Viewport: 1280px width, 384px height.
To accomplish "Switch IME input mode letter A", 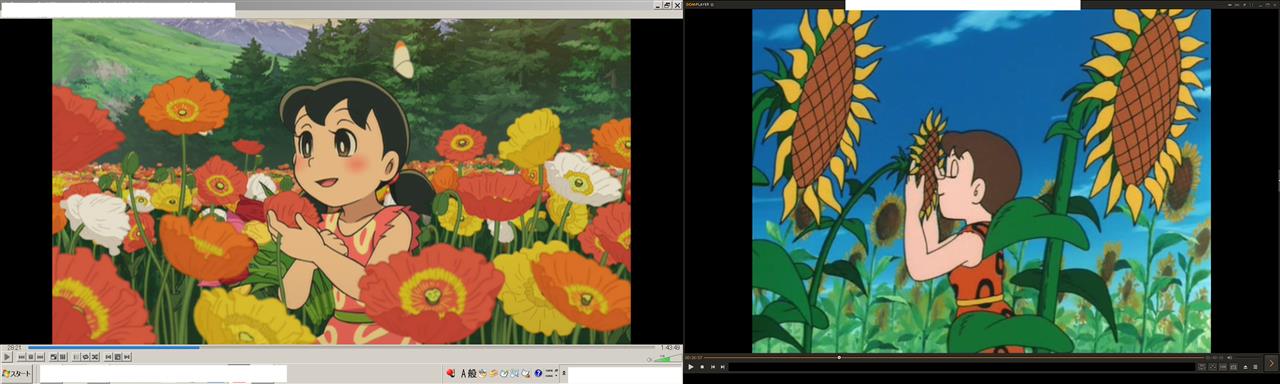I will (463, 373).
